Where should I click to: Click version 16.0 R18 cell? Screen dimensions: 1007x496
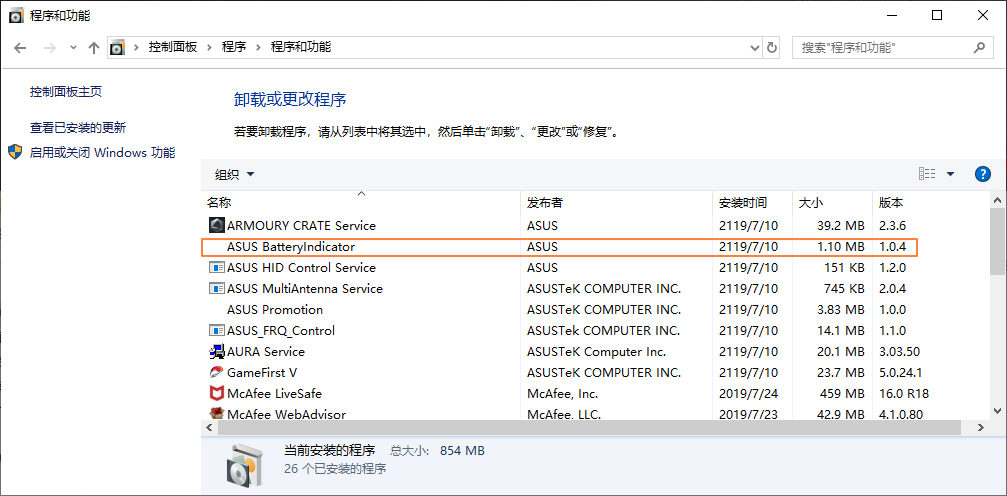(x=904, y=393)
